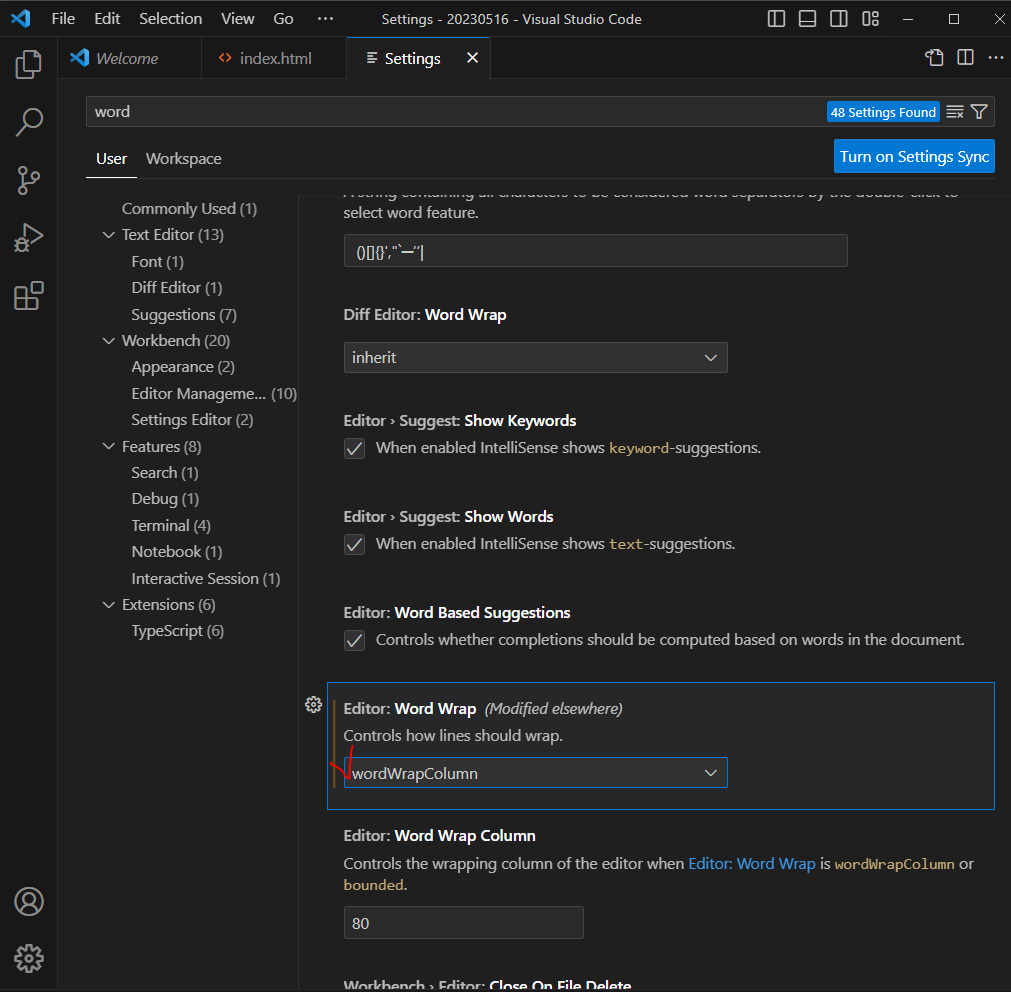Image resolution: width=1011 pixels, height=992 pixels.
Task: Select Commonly Used (1) in tree
Action: 190,209
